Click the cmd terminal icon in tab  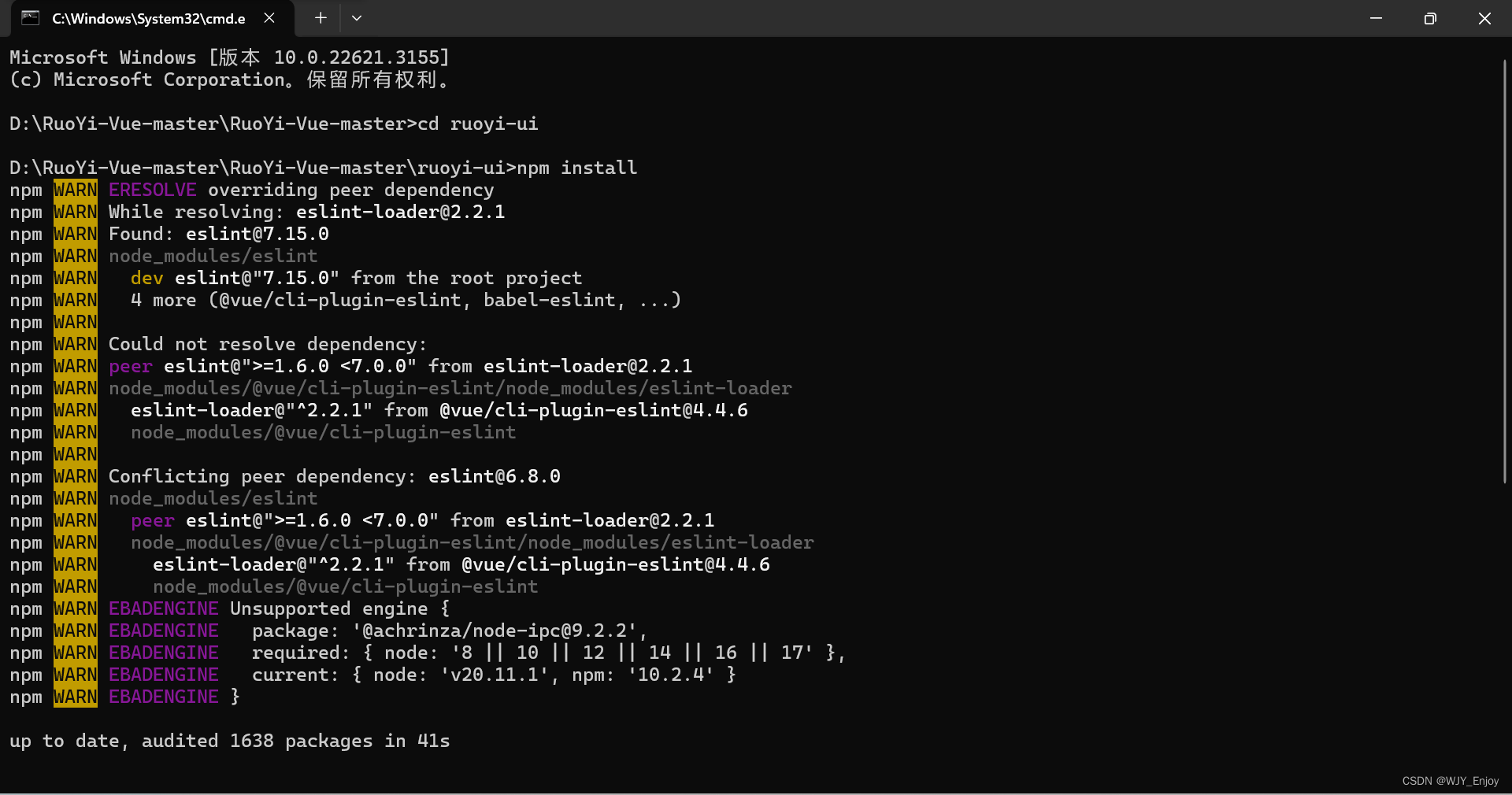point(30,18)
